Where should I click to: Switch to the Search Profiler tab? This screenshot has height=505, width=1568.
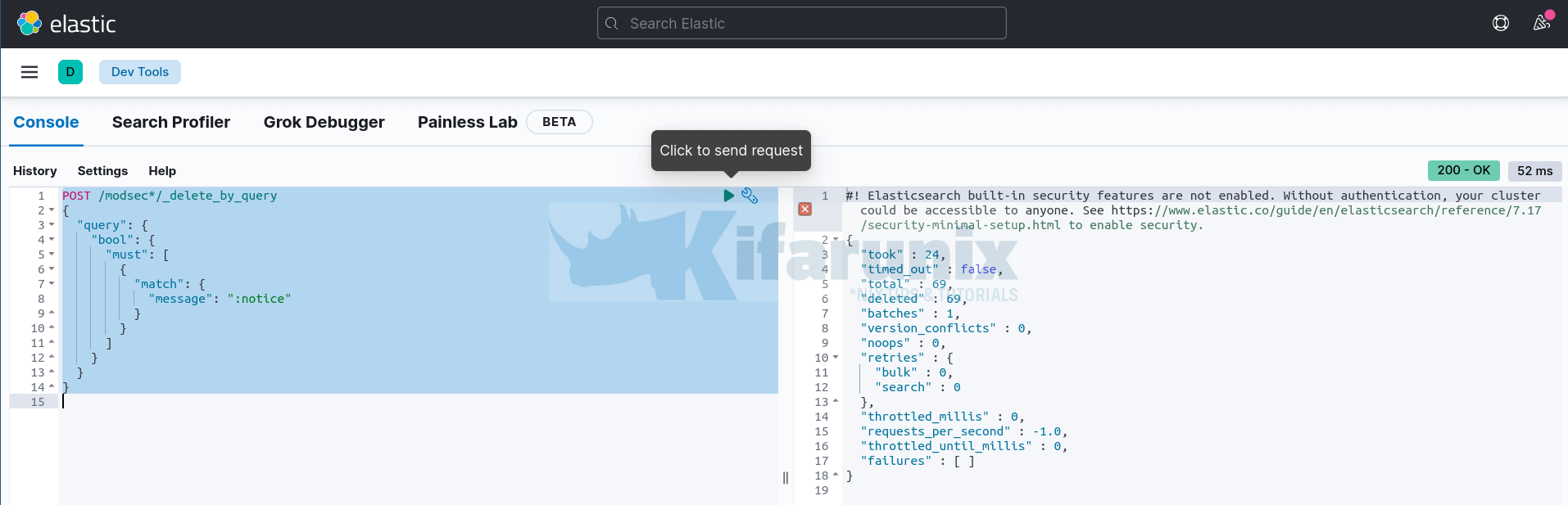pos(170,122)
